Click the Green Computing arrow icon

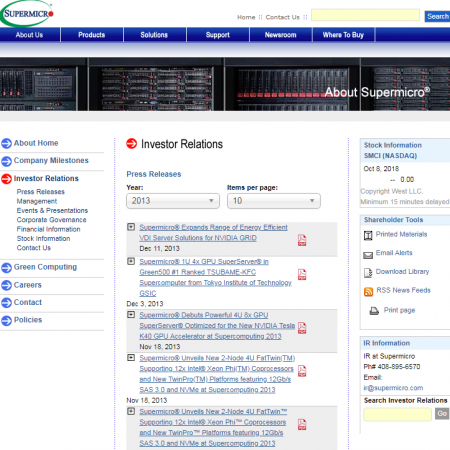click(x=6, y=267)
